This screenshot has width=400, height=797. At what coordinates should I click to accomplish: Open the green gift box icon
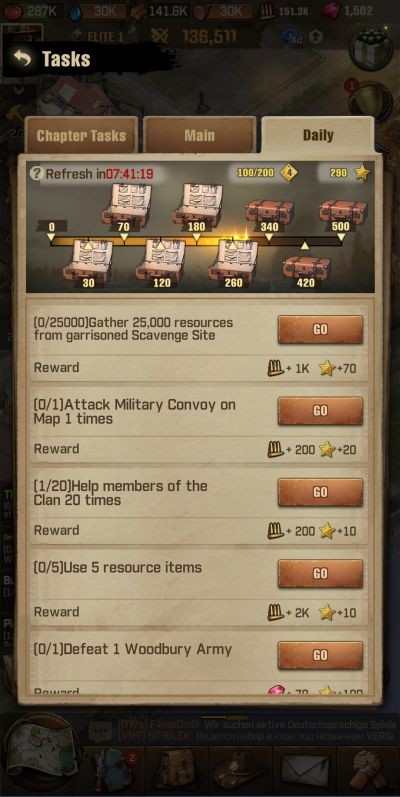point(372,50)
